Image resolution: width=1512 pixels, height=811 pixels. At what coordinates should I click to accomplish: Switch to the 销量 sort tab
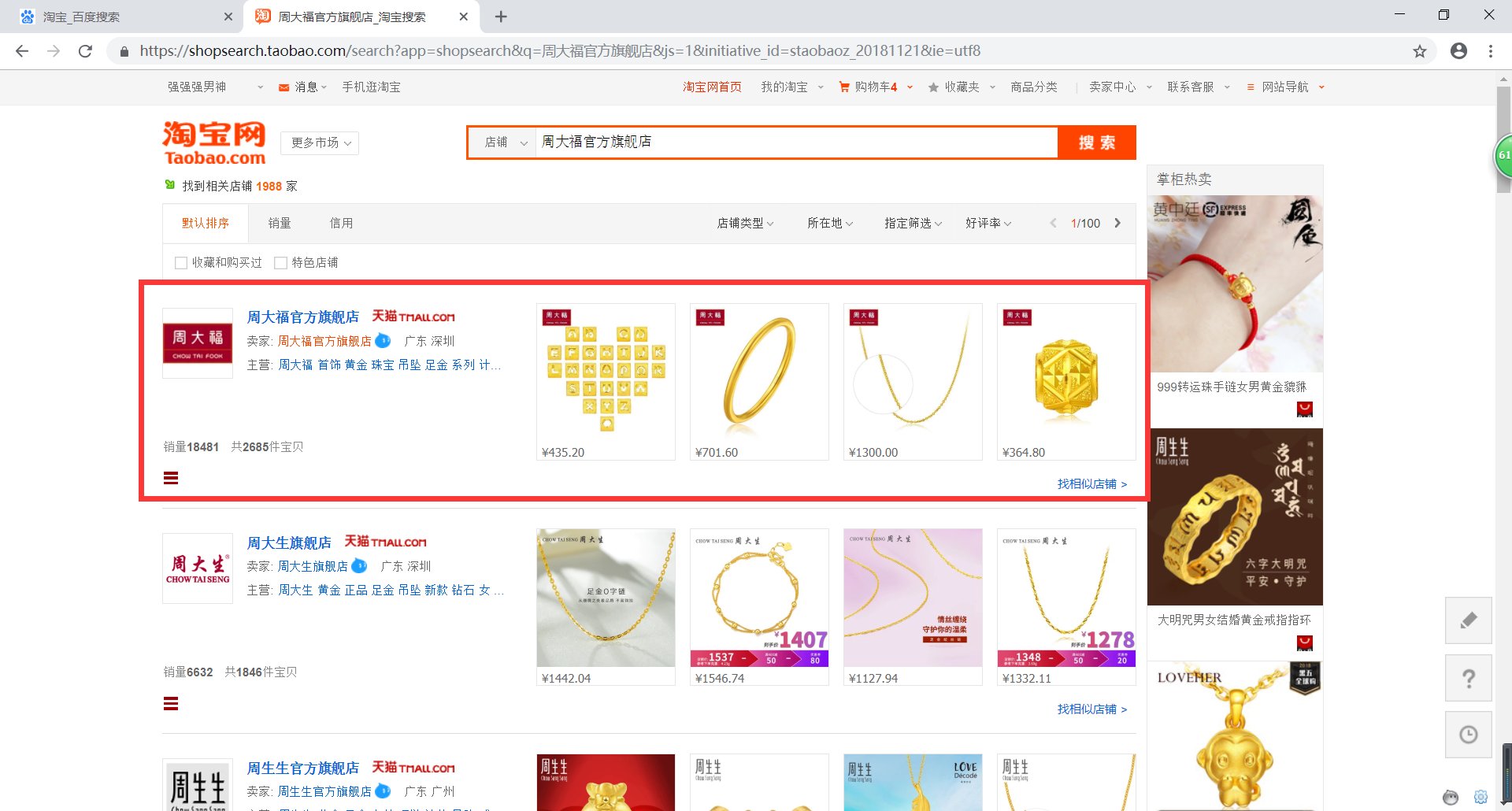280,223
